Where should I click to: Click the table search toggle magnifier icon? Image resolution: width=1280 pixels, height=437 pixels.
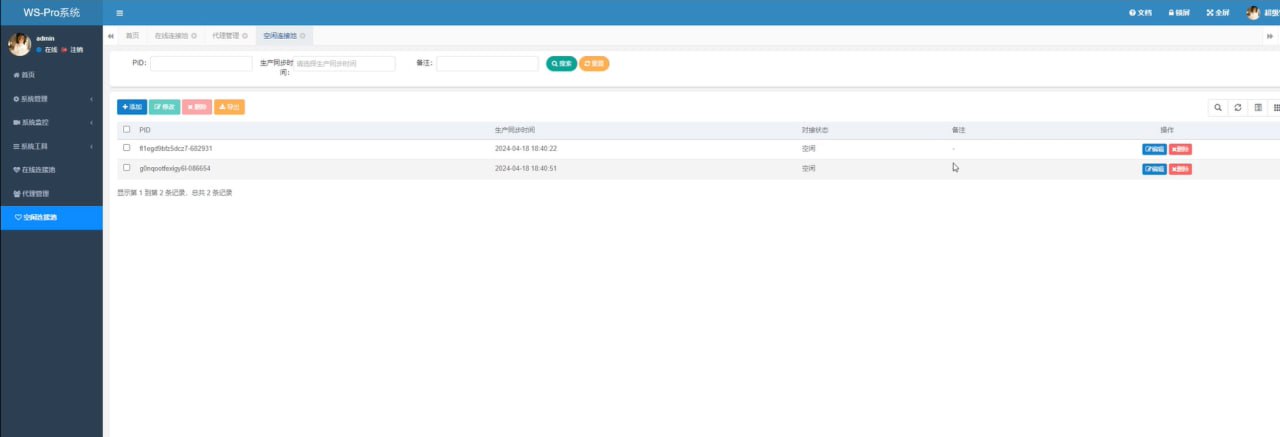coord(1217,107)
